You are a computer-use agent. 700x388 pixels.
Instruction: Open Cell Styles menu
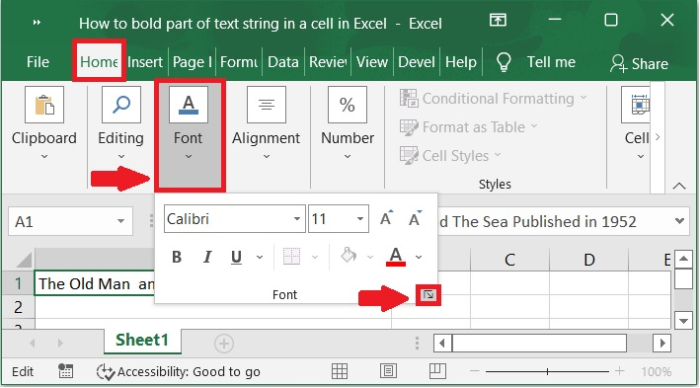coord(450,155)
